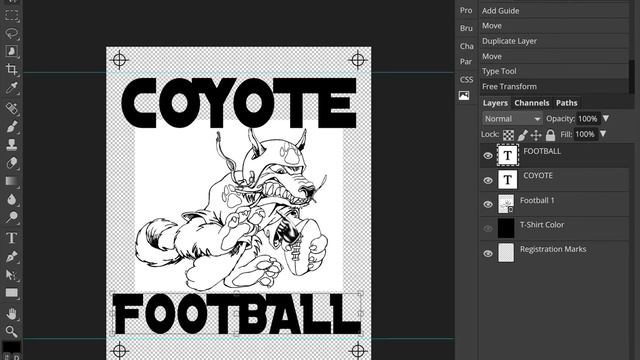The height and width of the screenshot is (360, 640).
Task: Revert to Type Tool history step
Action: coord(554,71)
